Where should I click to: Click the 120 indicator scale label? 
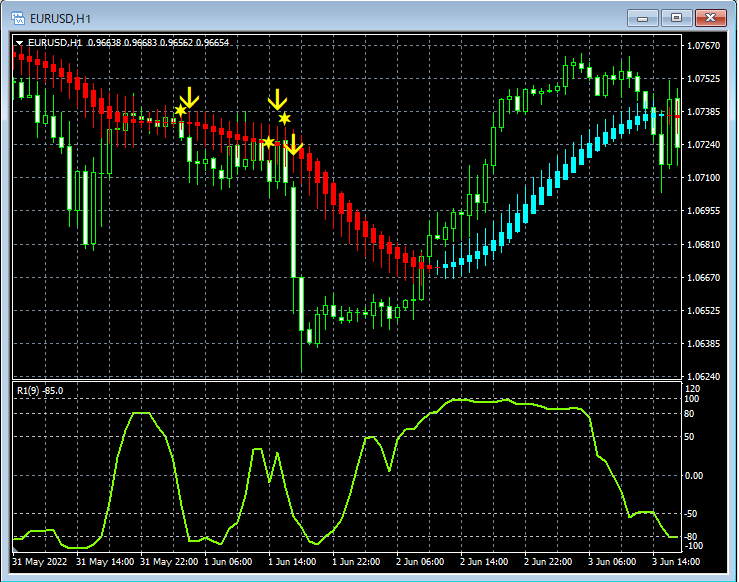tap(693, 389)
